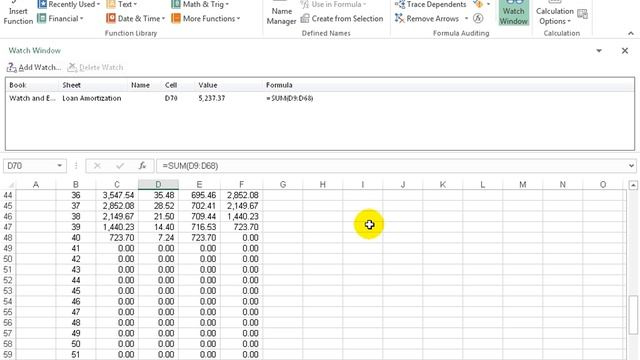Image resolution: width=640 pixels, height=360 pixels.
Task: Open the Recently Used functions menu
Action: 68,4
